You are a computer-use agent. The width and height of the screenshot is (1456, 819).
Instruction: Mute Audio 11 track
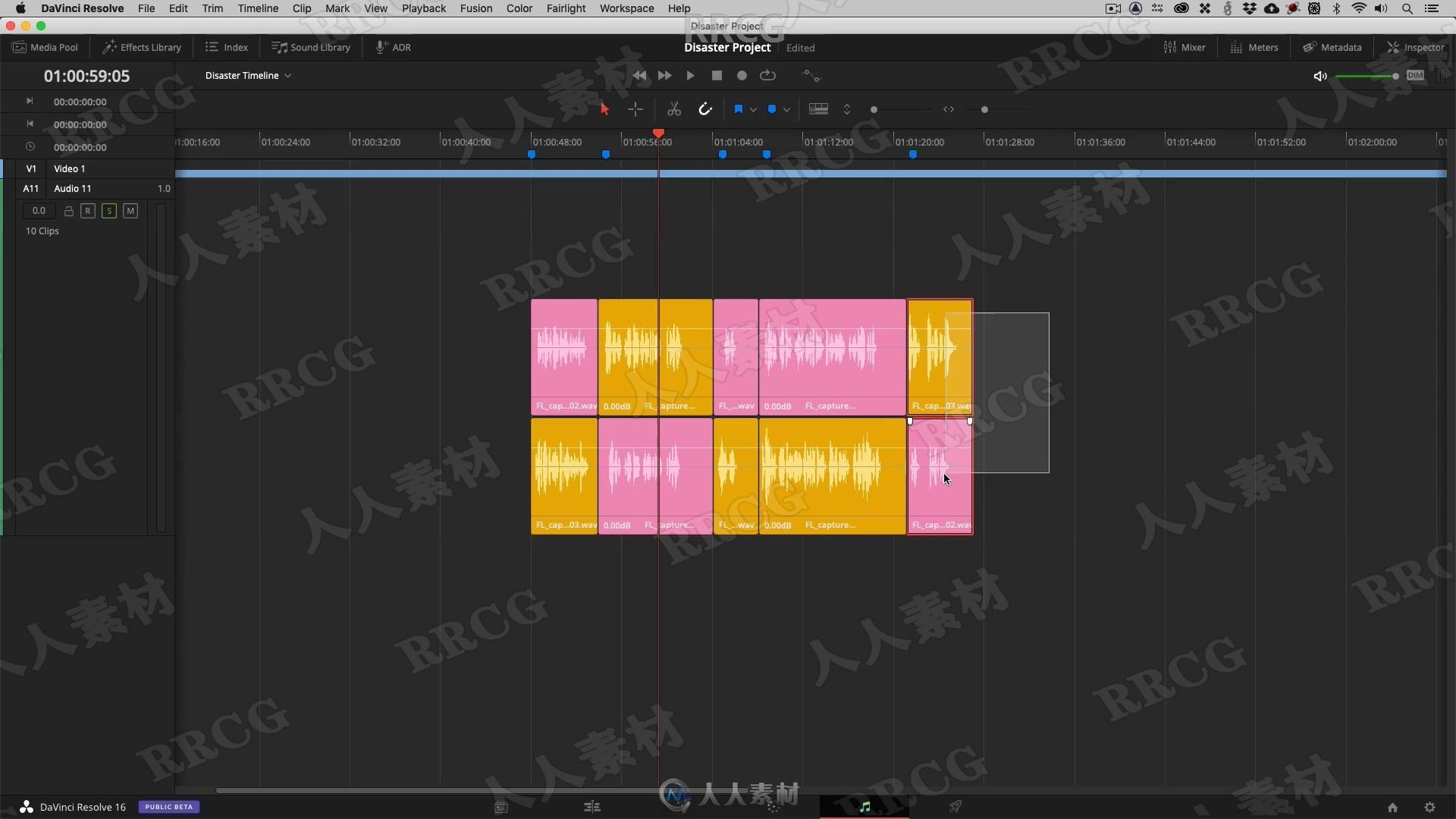130,210
